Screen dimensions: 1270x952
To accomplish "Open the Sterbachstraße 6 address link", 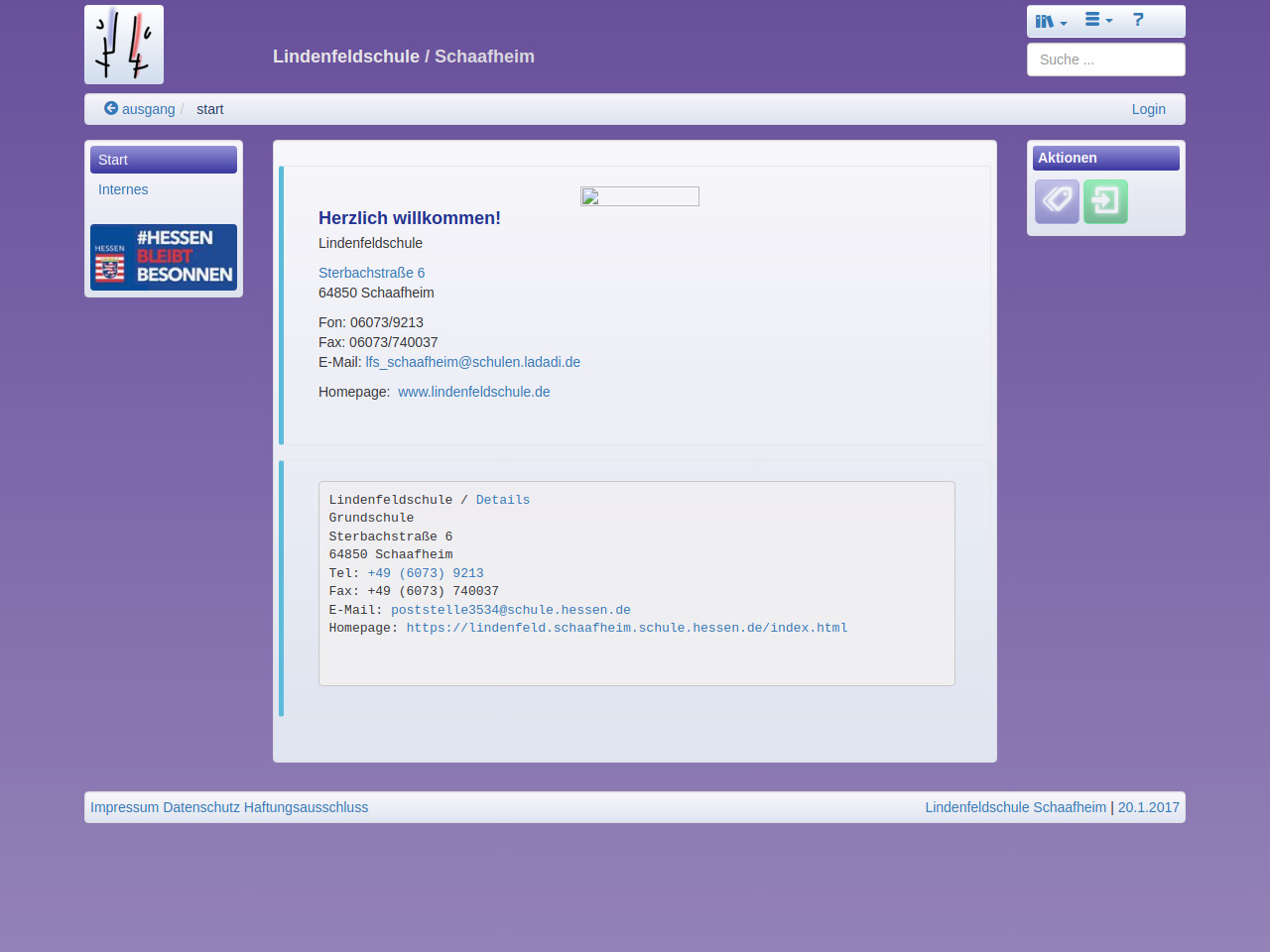I will [x=371, y=273].
